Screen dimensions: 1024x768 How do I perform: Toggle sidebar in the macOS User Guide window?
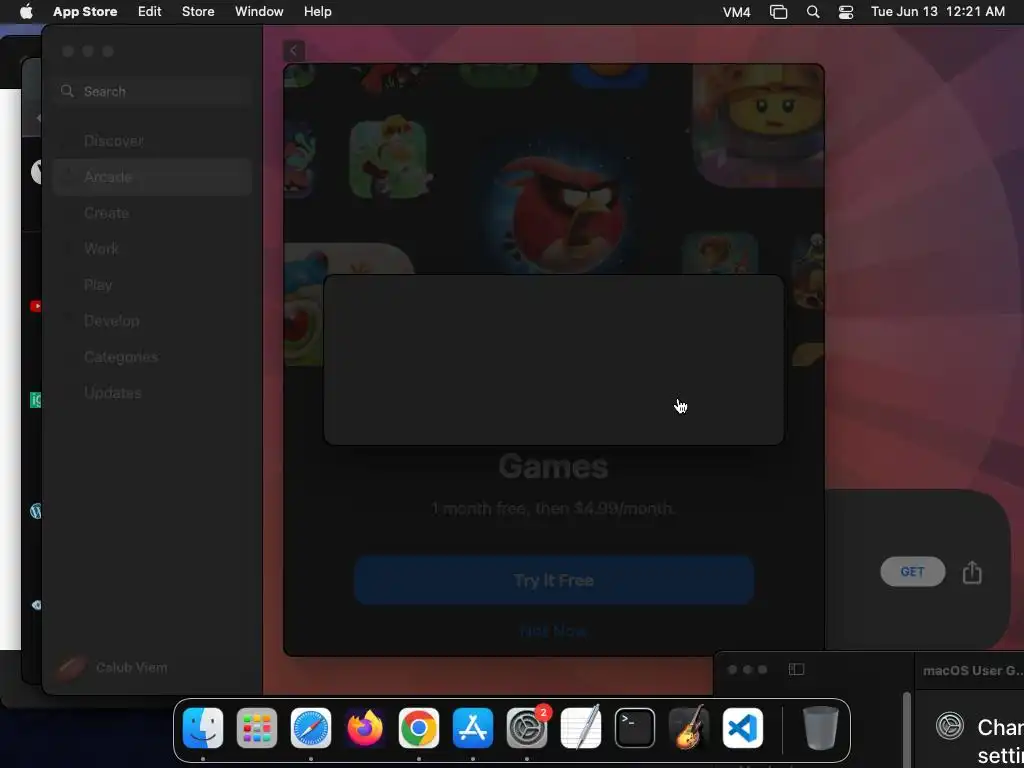click(796, 669)
